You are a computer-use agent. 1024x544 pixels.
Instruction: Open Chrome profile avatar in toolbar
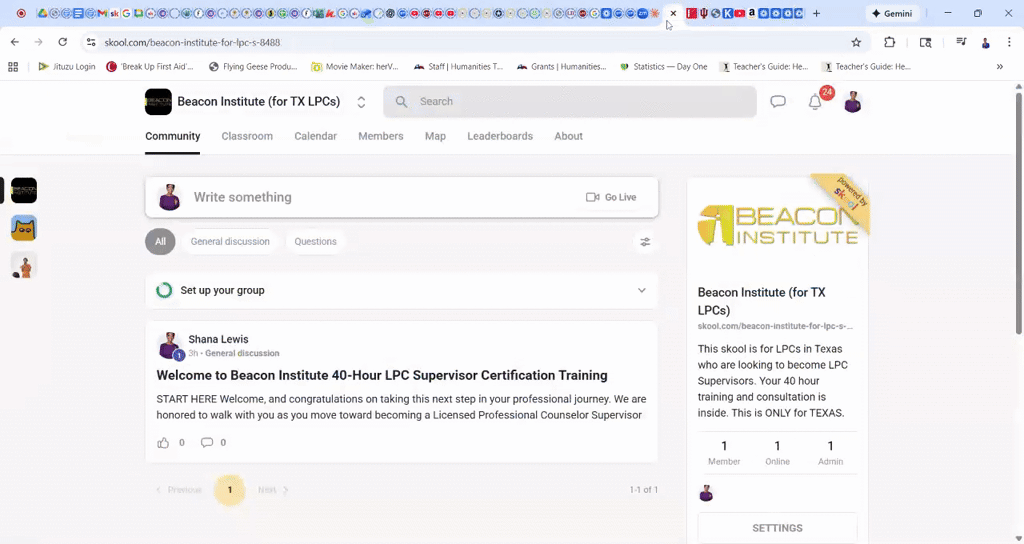pos(985,42)
